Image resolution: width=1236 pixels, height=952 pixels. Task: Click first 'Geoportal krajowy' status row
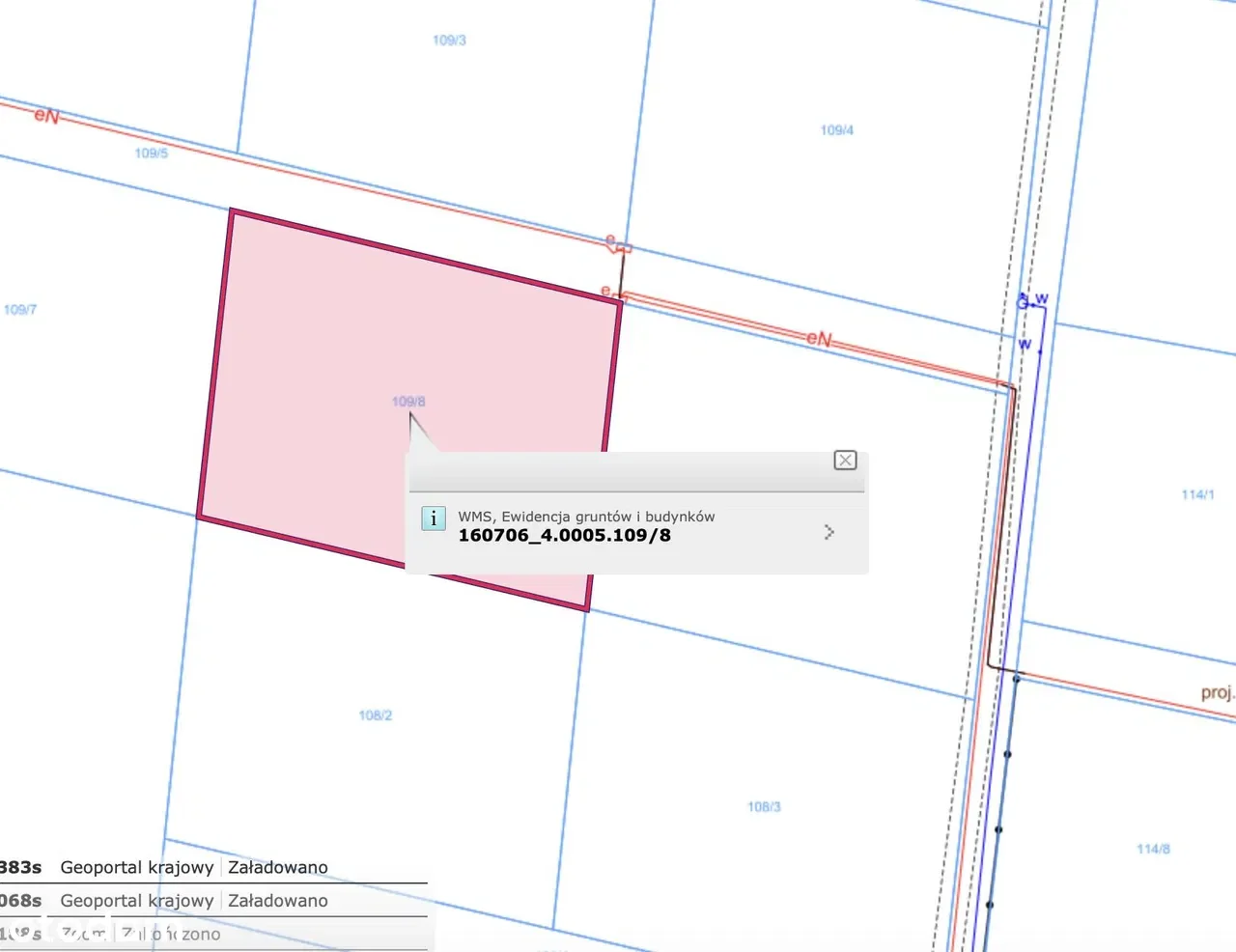click(x=137, y=867)
